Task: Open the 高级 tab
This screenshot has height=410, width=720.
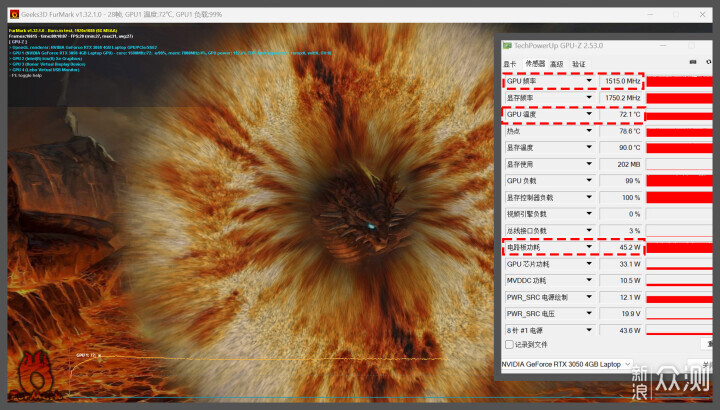Action: coord(557,64)
